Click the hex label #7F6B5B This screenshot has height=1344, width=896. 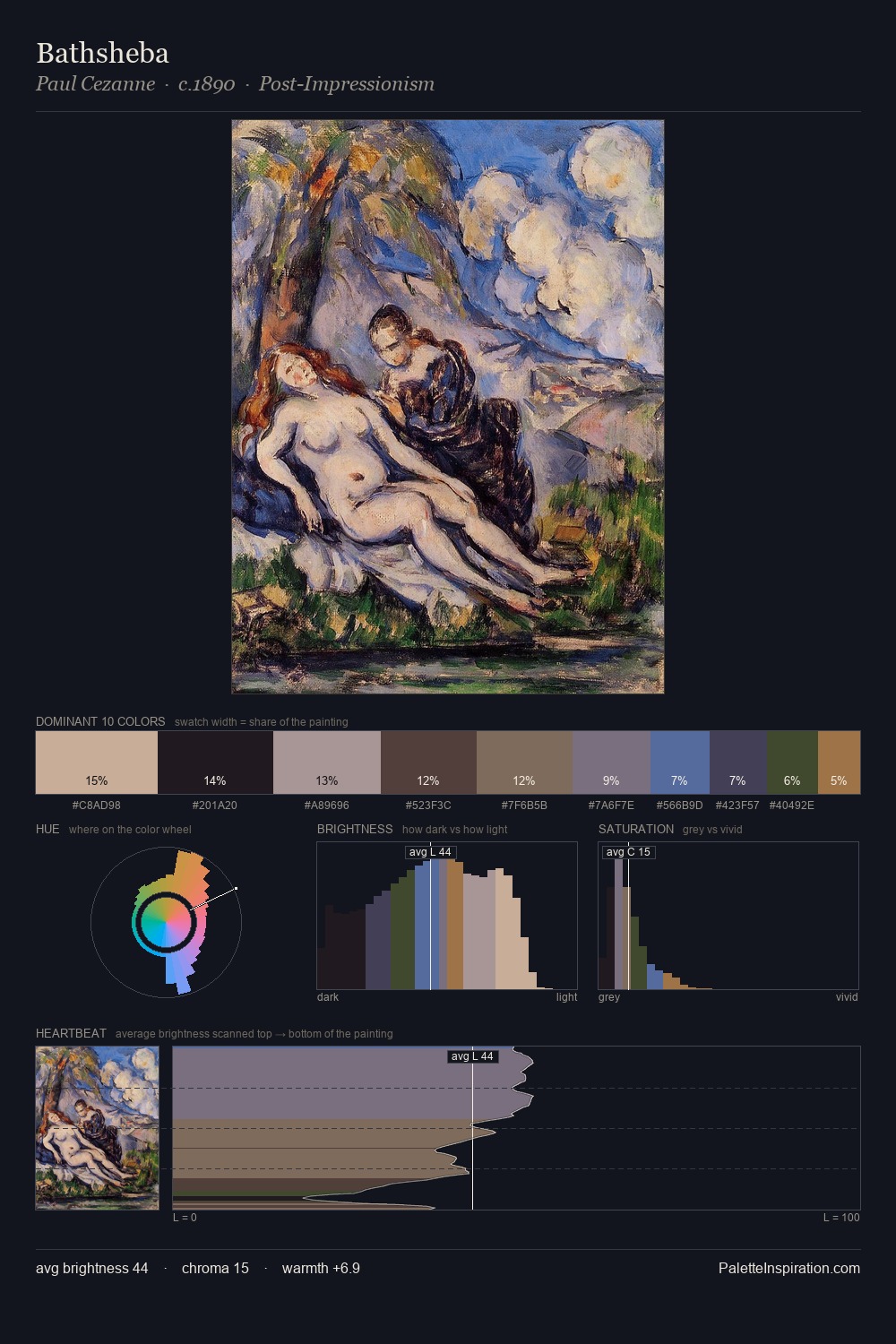coord(524,806)
